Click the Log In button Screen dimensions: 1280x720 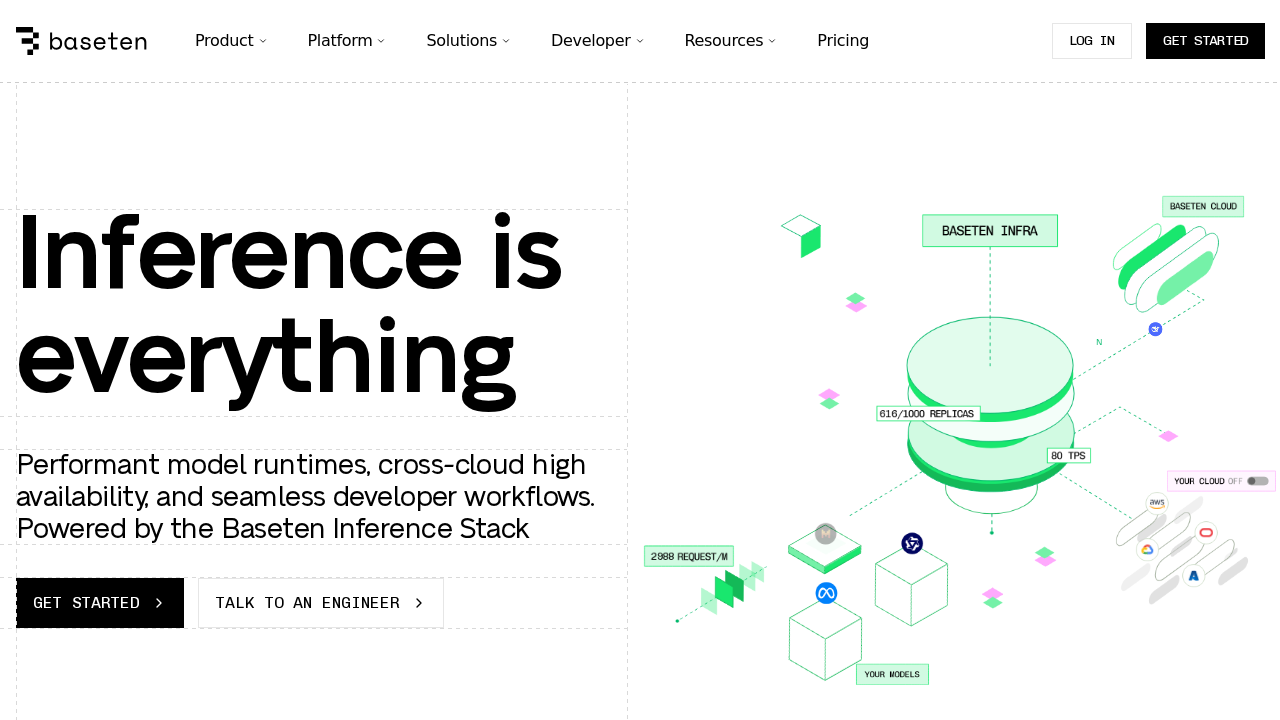[x=1091, y=41]
